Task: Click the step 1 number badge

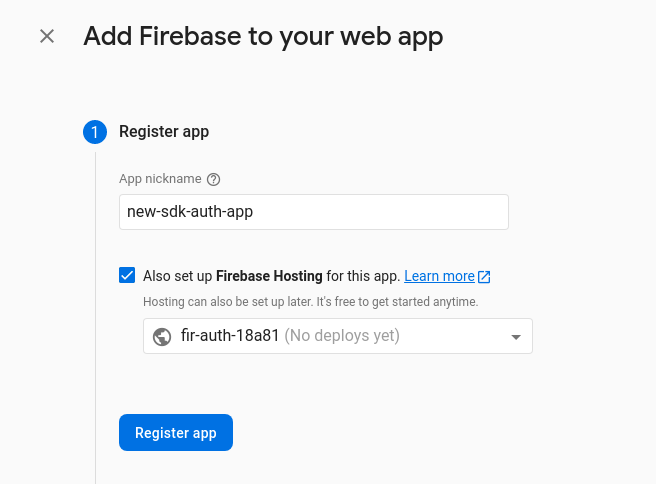Action: [x=95, y=132]
